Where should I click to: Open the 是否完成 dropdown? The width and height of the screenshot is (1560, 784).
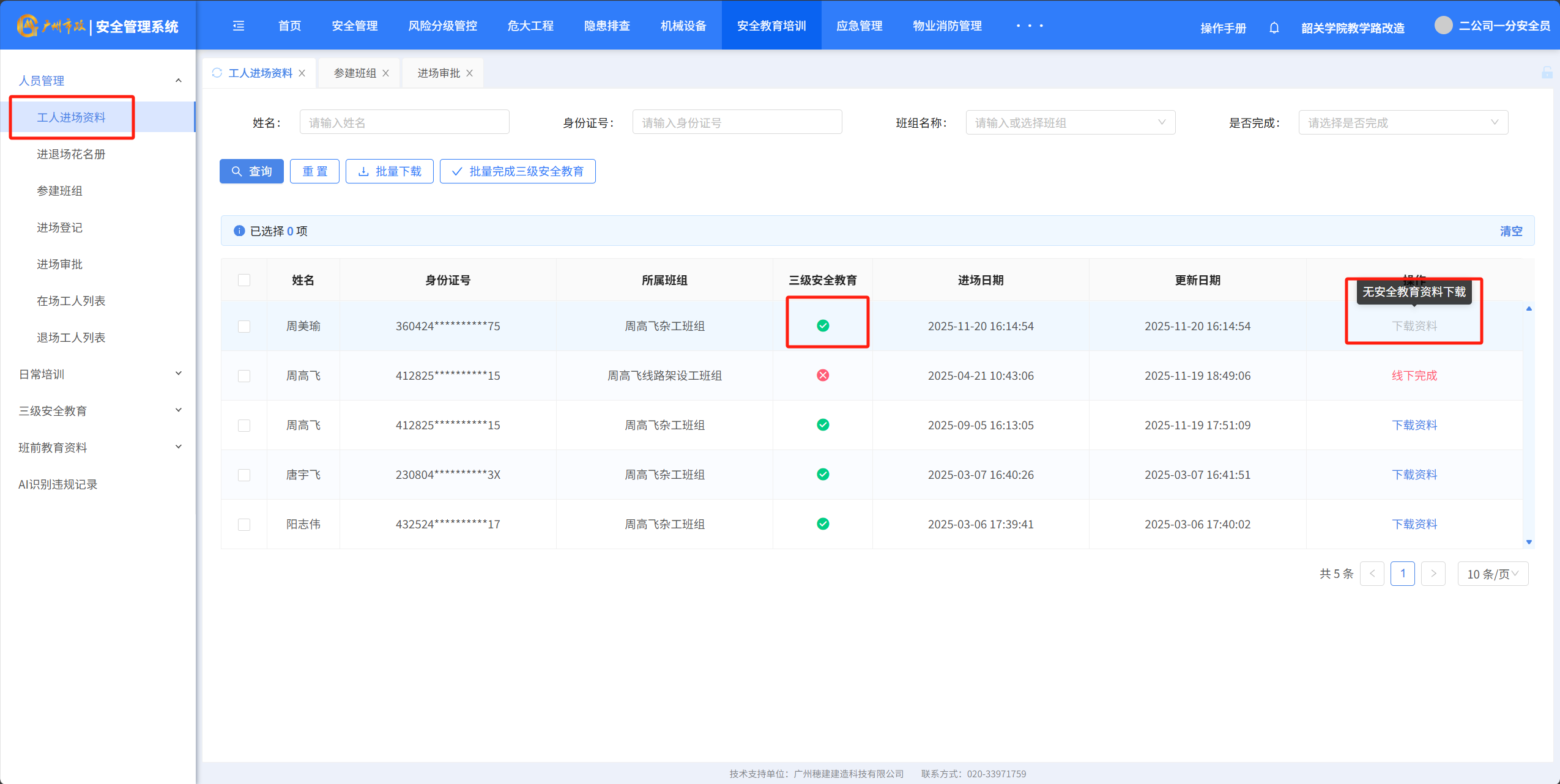1403,122
